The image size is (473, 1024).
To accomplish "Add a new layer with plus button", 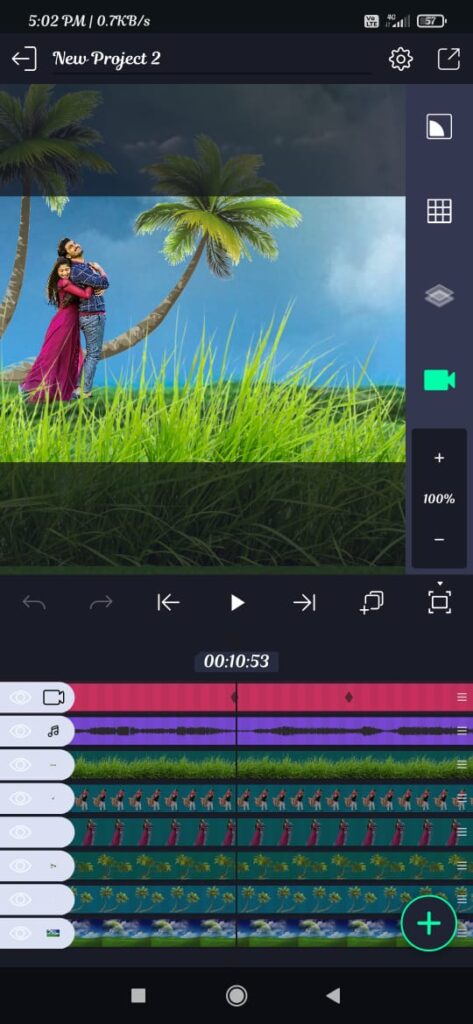I will [x=429, y=923].
